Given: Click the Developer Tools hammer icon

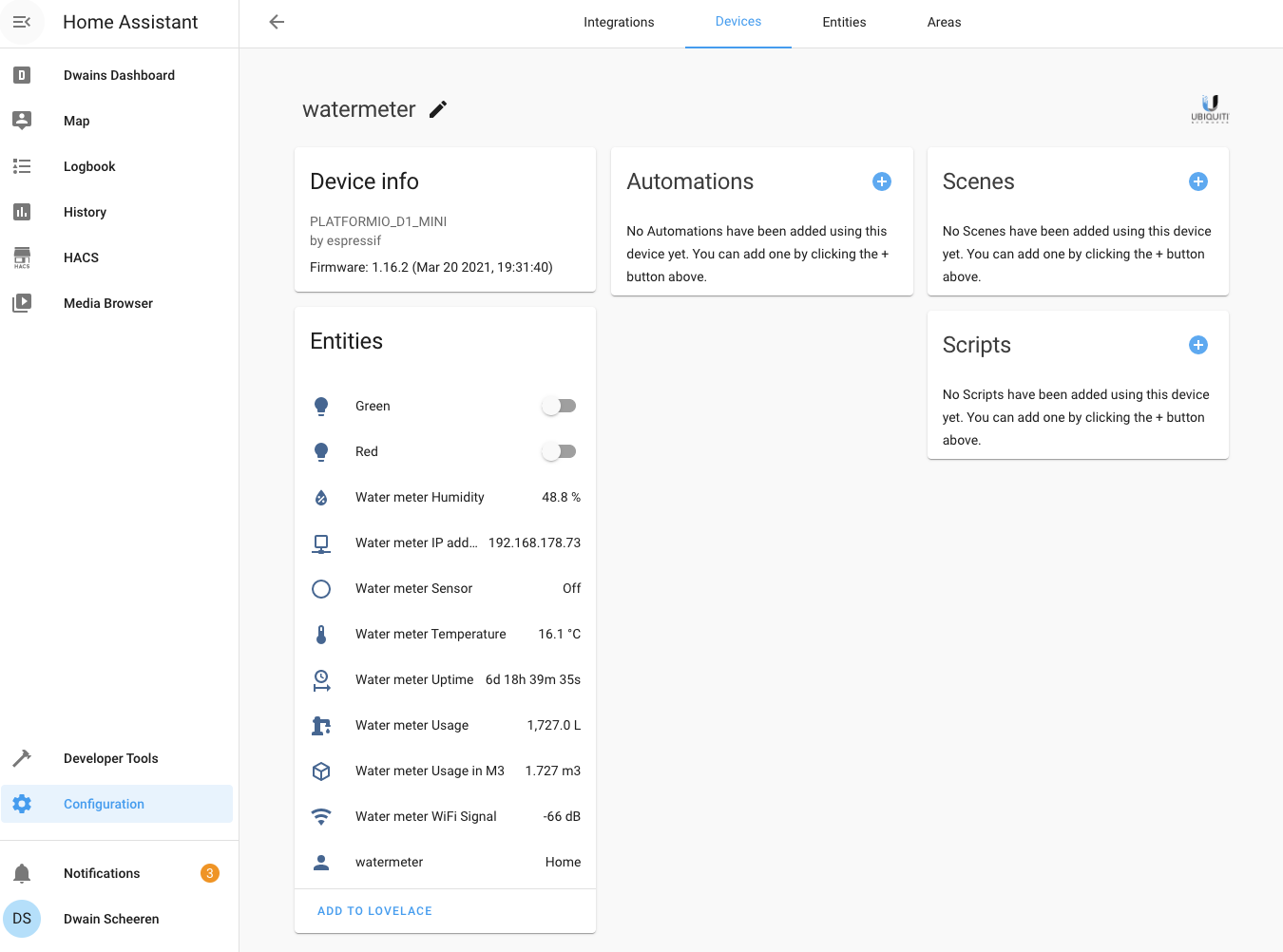Looking at the screenshot, I should [x=22, y=758].
